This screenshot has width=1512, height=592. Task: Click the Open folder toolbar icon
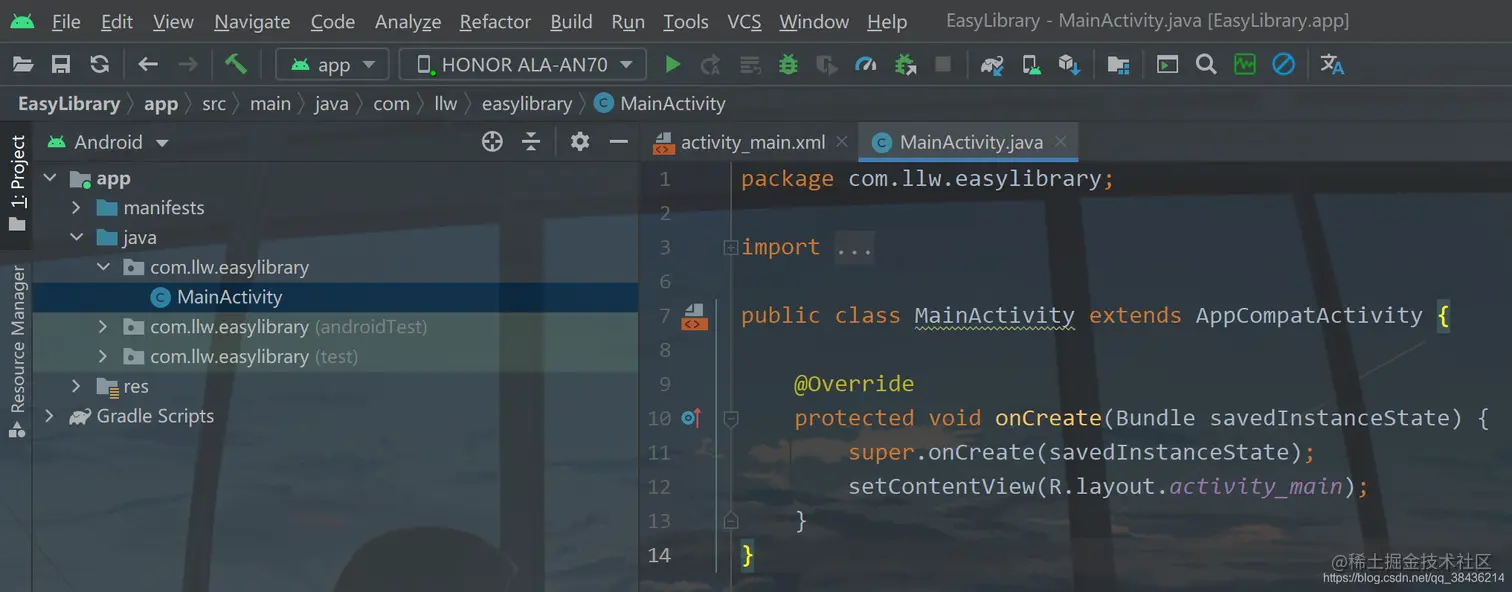23,65
